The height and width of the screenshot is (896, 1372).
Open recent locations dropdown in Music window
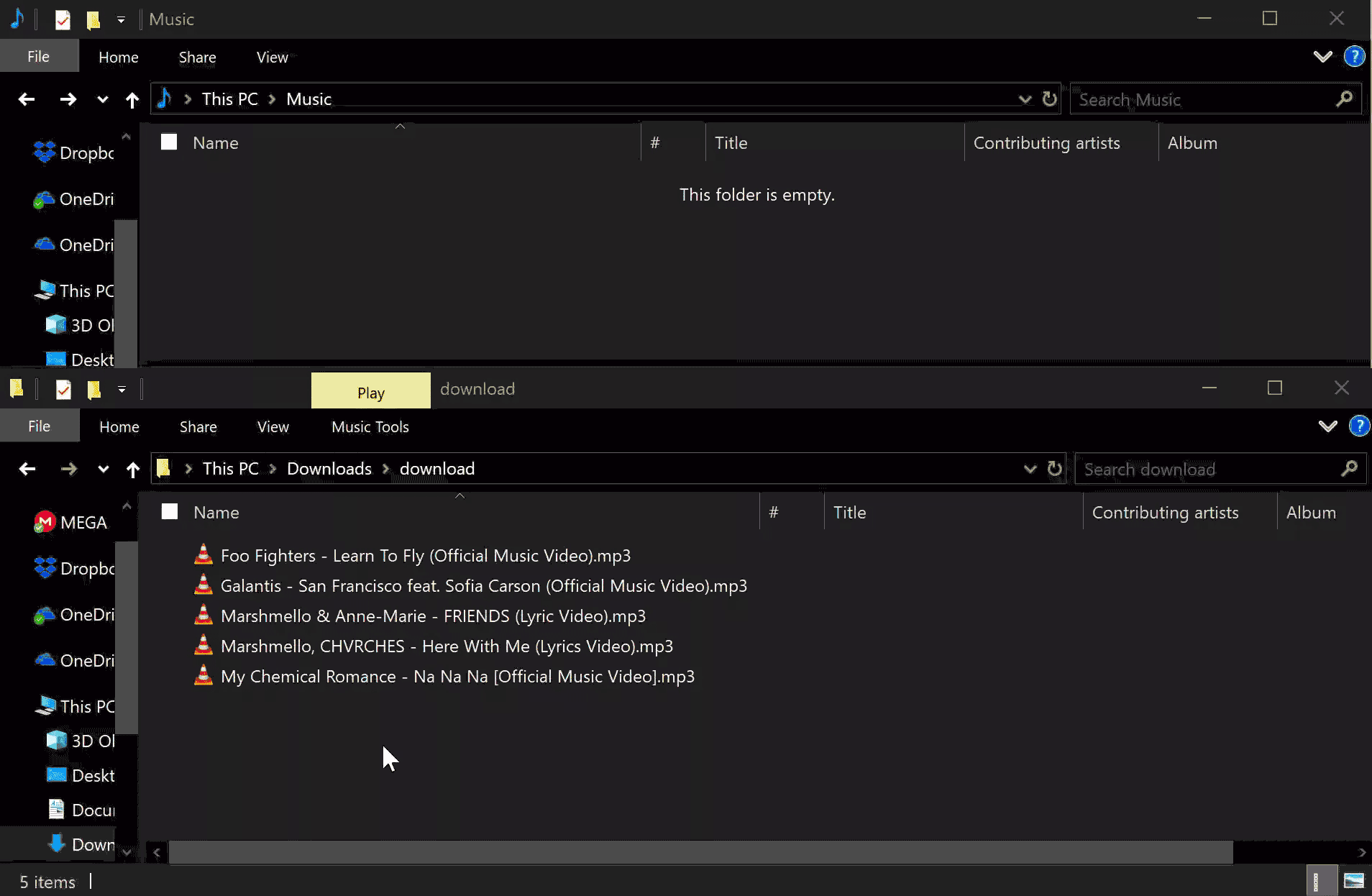pyautogui.click(x=103, y=99)
